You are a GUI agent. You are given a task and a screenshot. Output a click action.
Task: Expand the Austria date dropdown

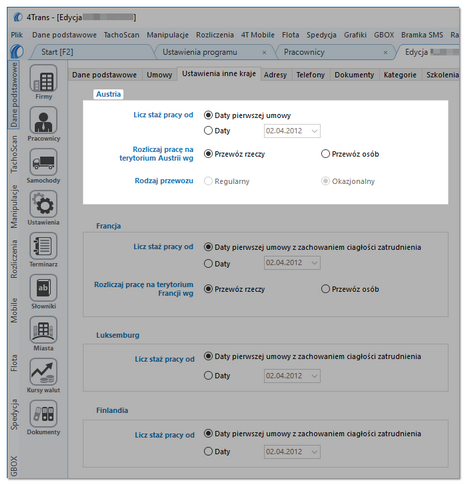(x=314, y=131)
